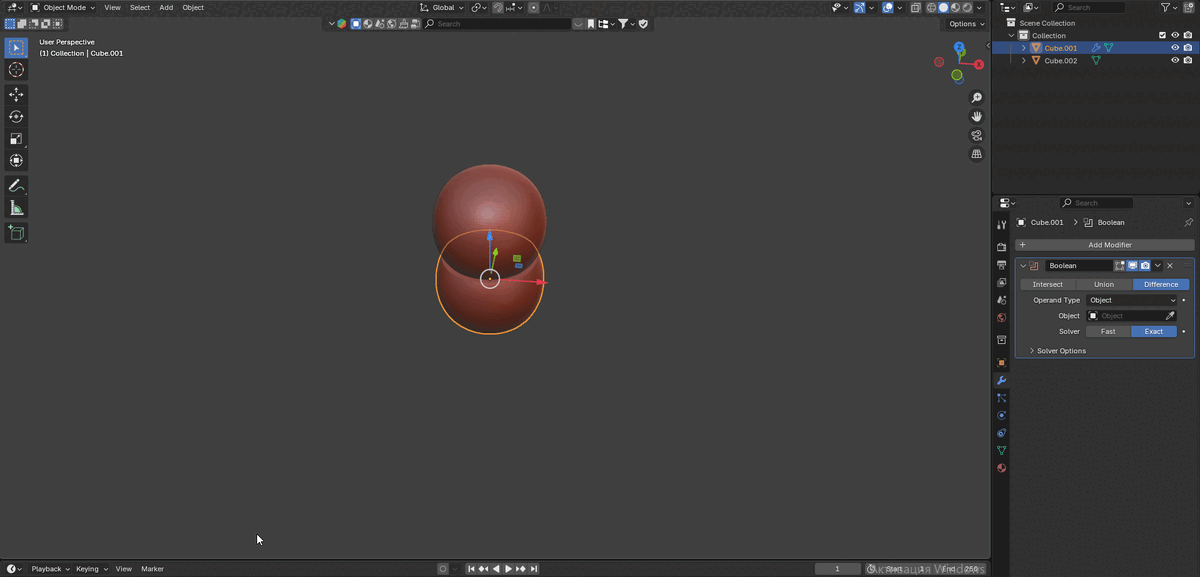Open the Object Mode dropdown
This screenshot has height=577, width=1200.
pyautogui.click(x=62, y=7)
